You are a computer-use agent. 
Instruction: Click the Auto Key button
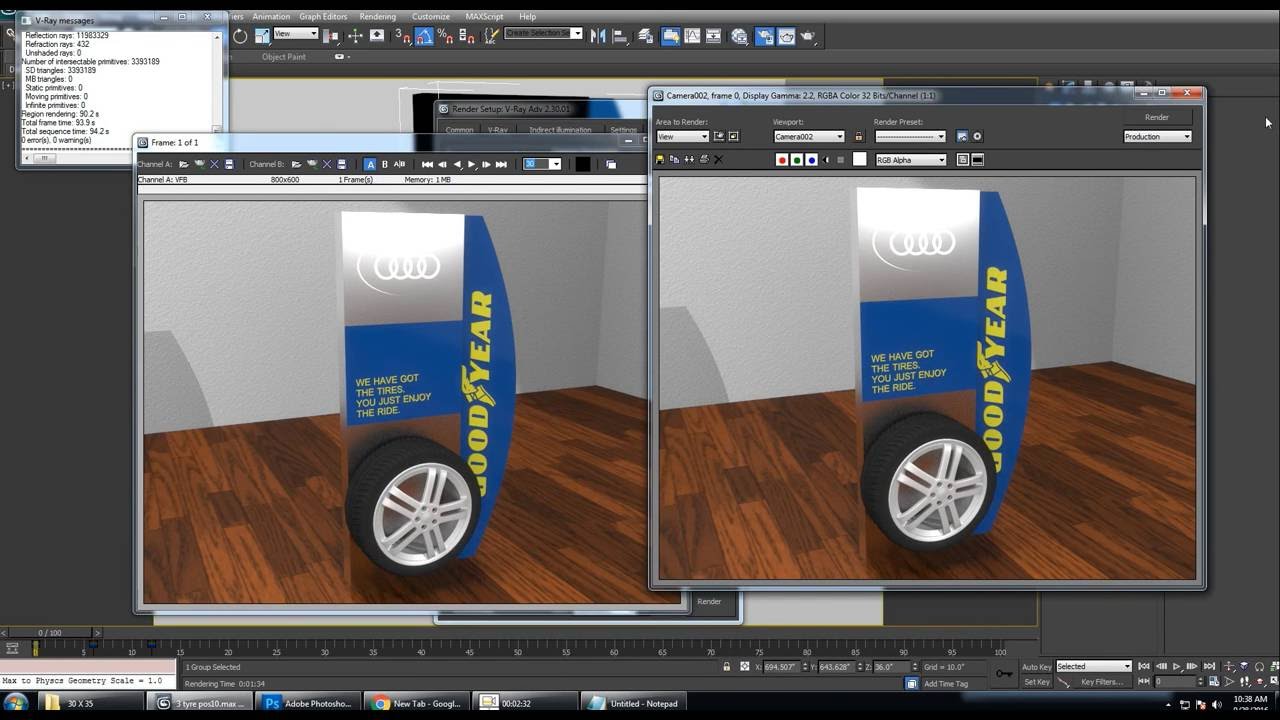point(1037,667)
